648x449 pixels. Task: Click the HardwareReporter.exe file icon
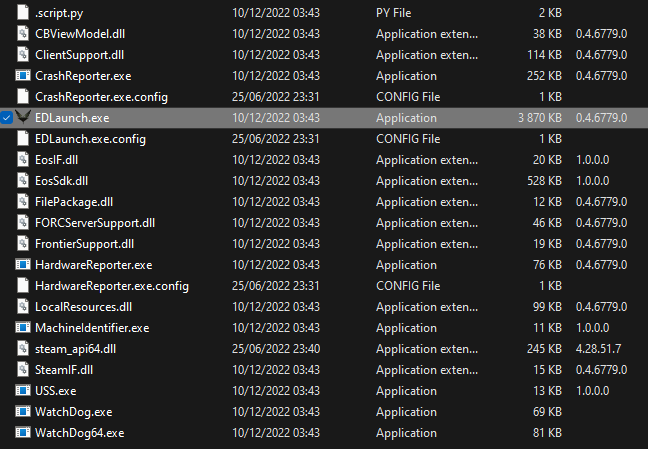click(23, 265)
